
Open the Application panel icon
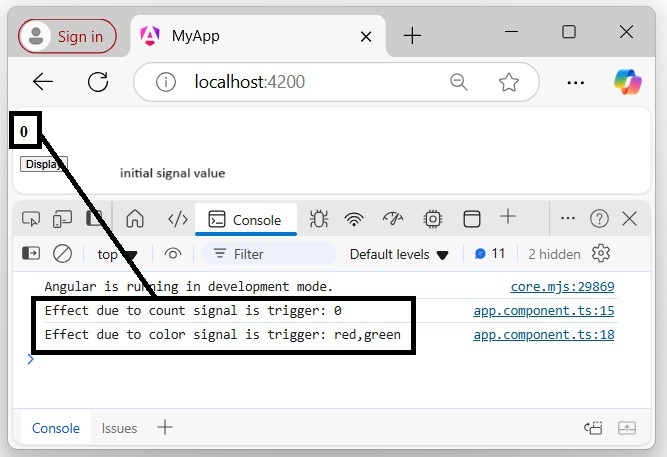pyautogui.click(x=471, y=219)
